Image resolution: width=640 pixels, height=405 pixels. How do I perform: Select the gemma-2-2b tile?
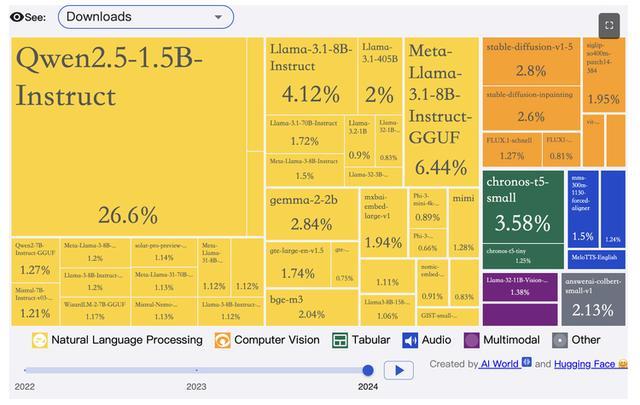tap(311, 212)
